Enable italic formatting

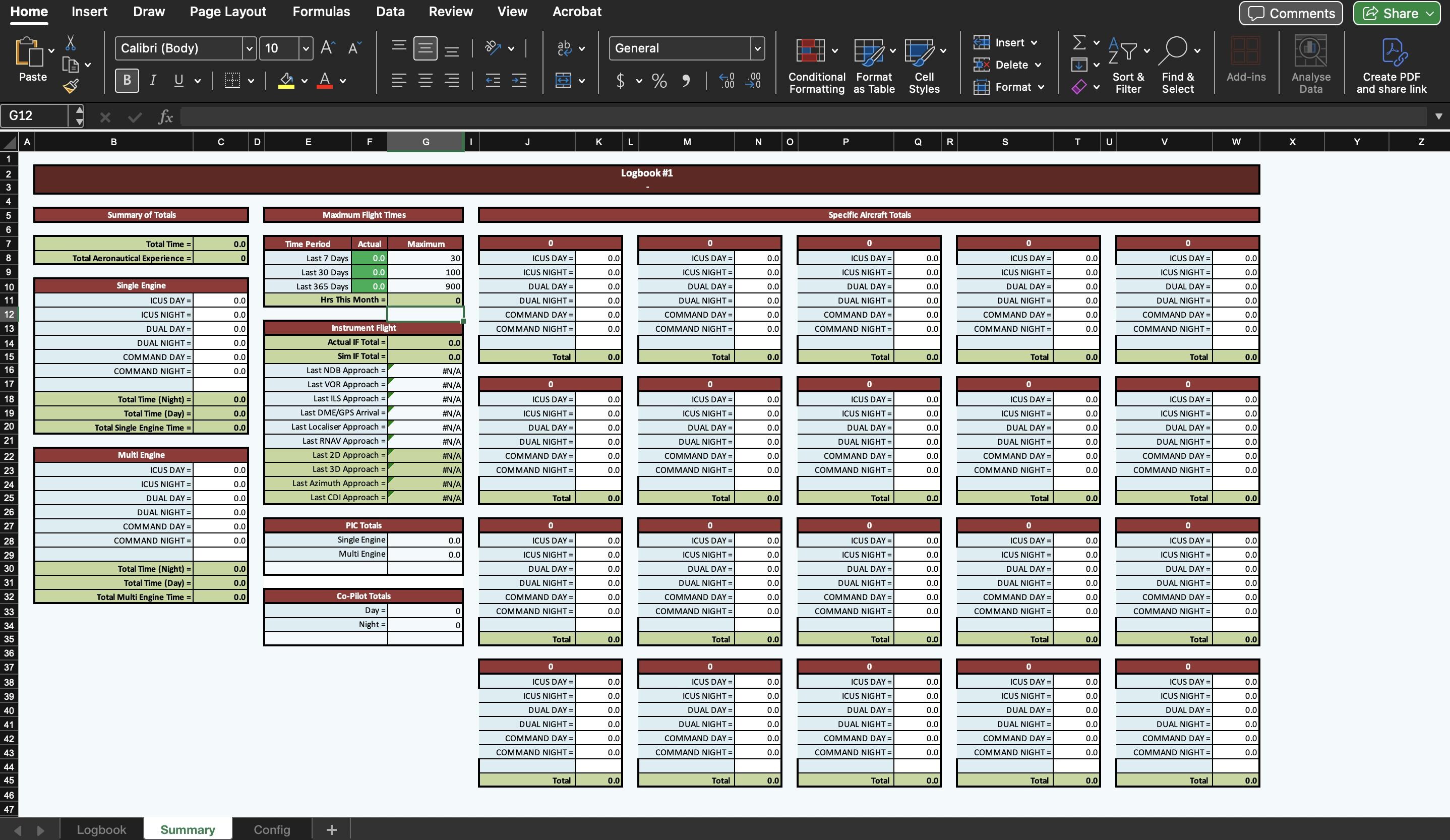click(152, 81)
